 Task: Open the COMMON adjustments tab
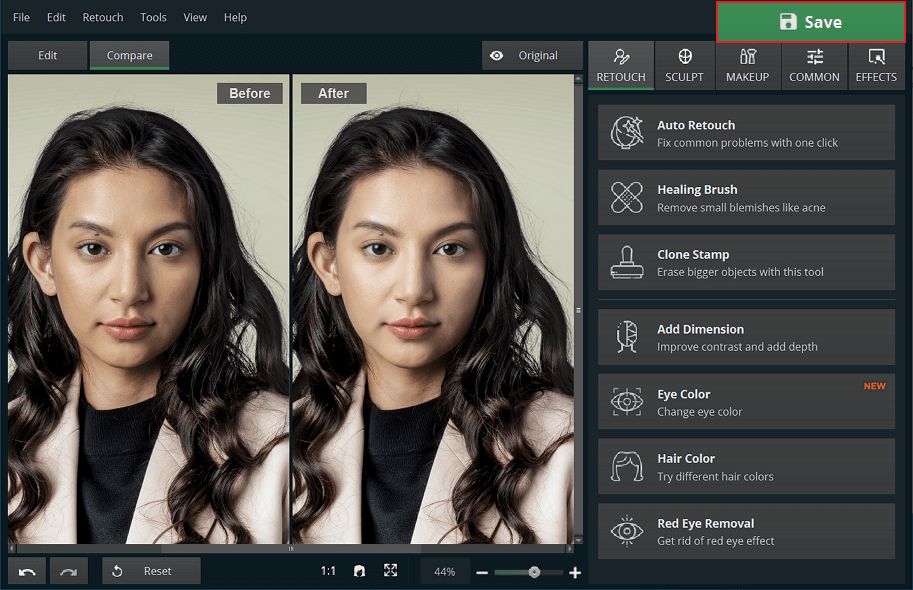813,65
